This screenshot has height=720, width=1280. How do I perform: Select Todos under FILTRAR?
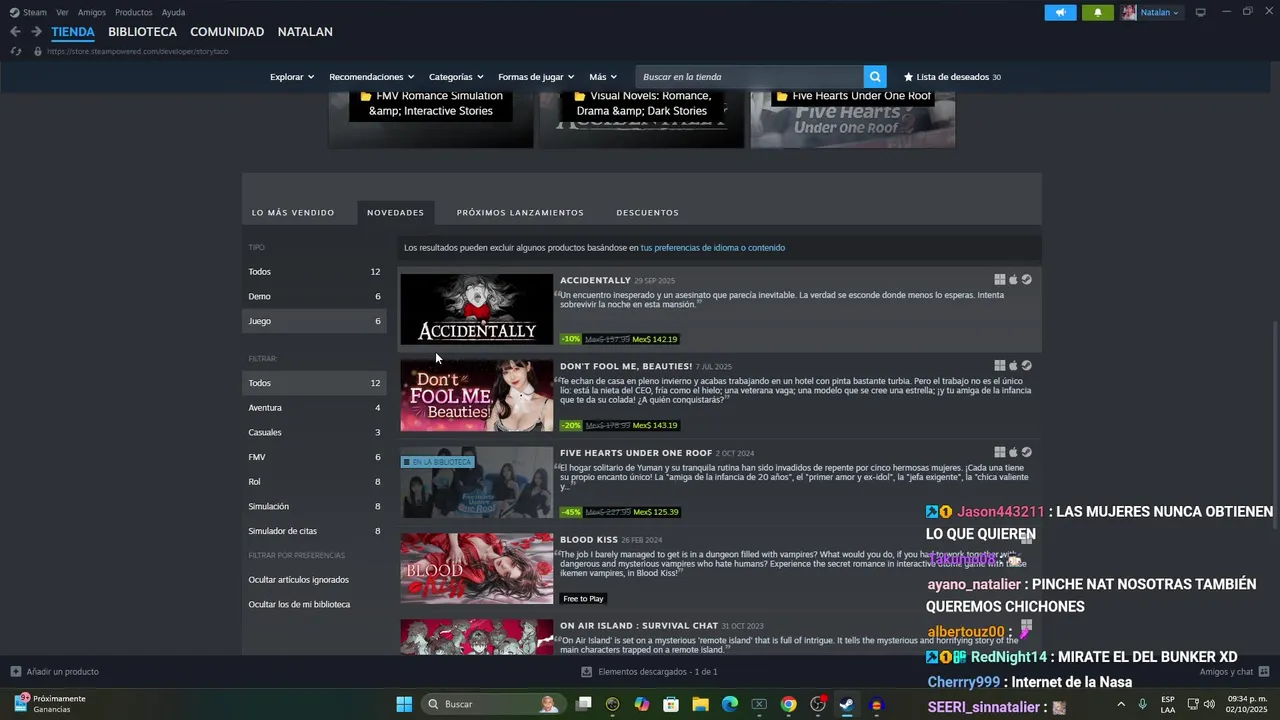point(314,383)
